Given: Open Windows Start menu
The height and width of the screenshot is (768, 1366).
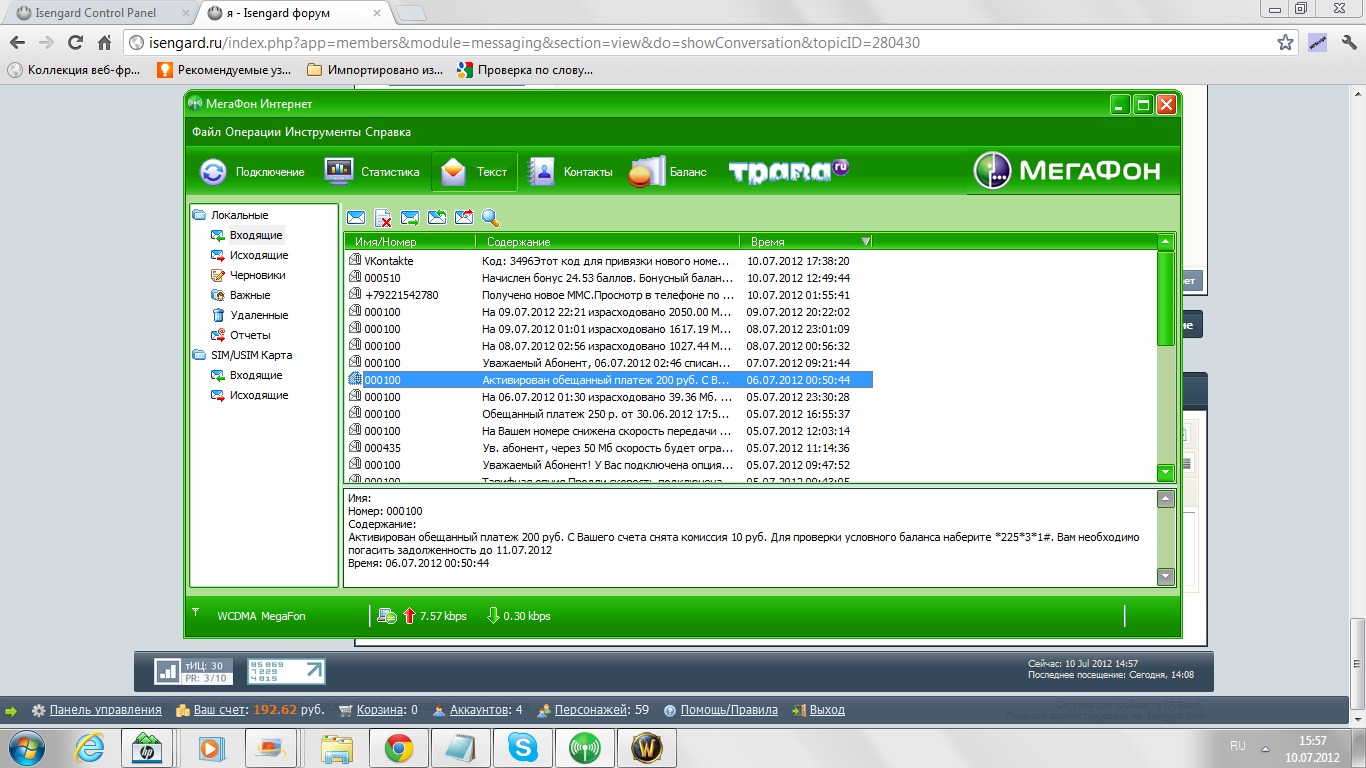Looking at the screenshot, I should (x=25, y=747).
